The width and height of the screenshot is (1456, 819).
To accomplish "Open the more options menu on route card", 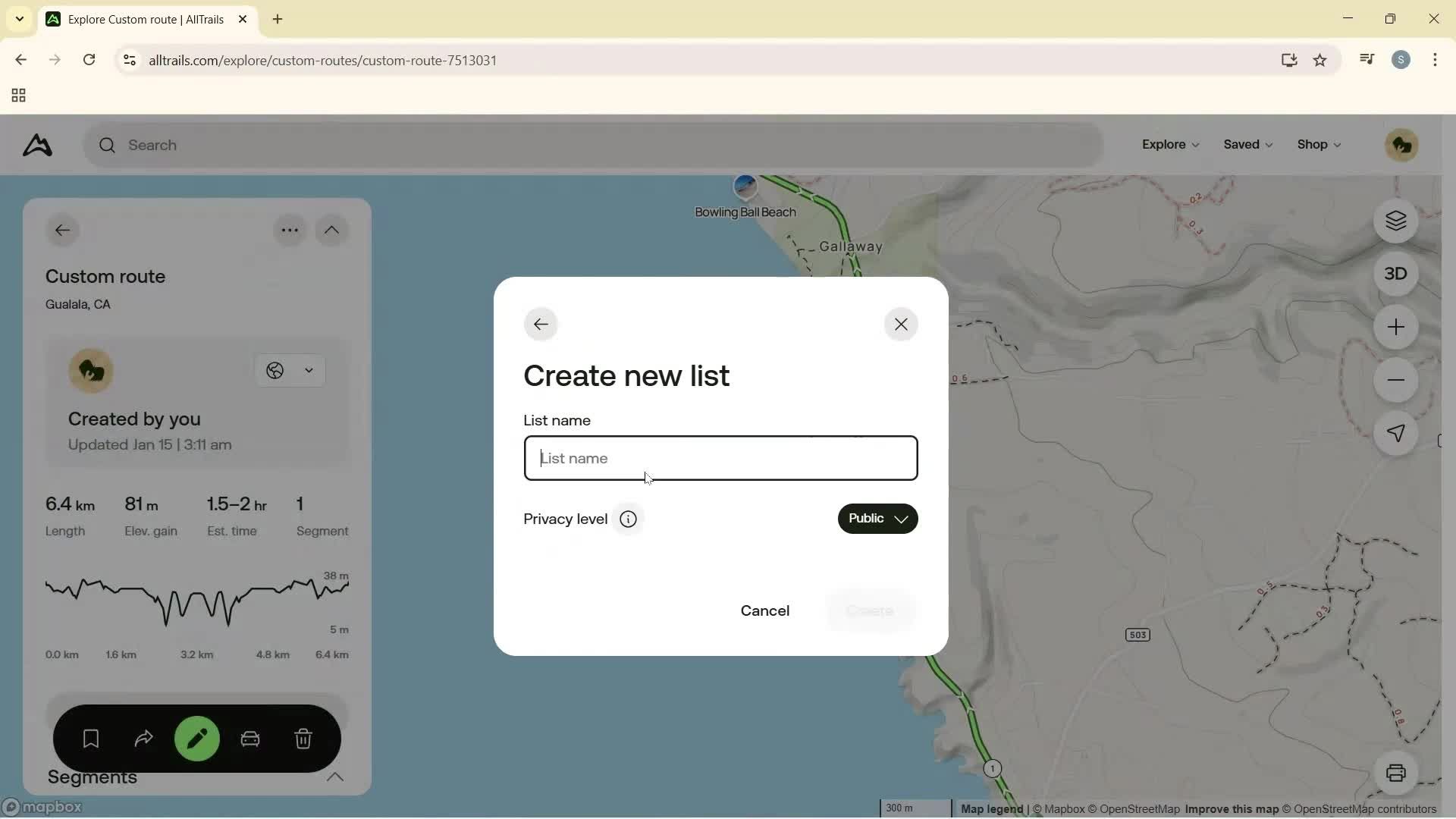I will [x=290, y=230].
